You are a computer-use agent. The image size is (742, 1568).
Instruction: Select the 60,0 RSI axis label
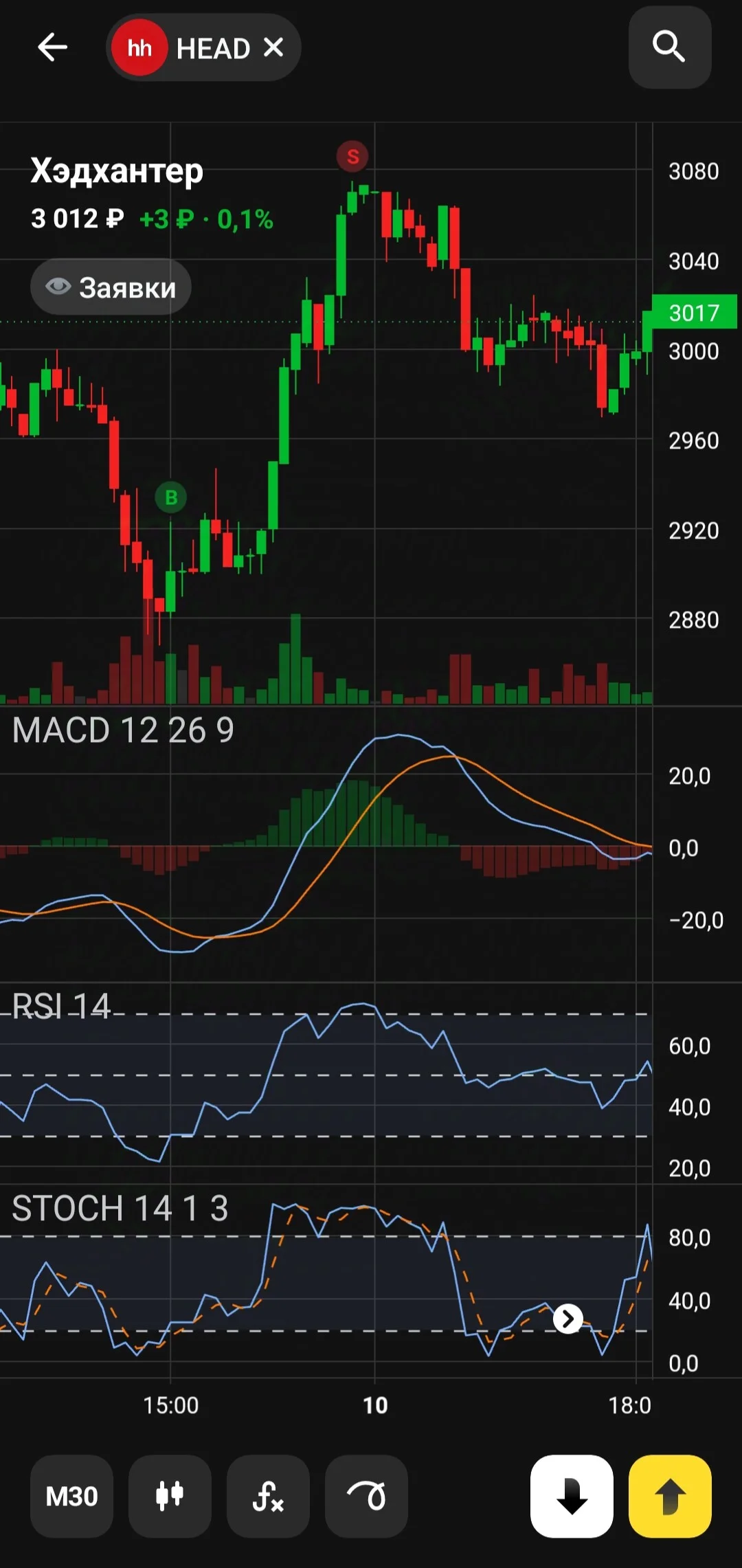pyautogui.click(x=690, y=1046)
